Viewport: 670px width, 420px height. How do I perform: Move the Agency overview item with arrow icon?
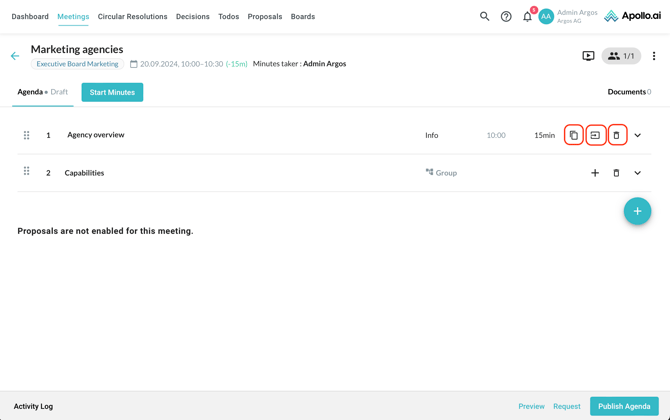pyautogui.click(x=595, y=135)
